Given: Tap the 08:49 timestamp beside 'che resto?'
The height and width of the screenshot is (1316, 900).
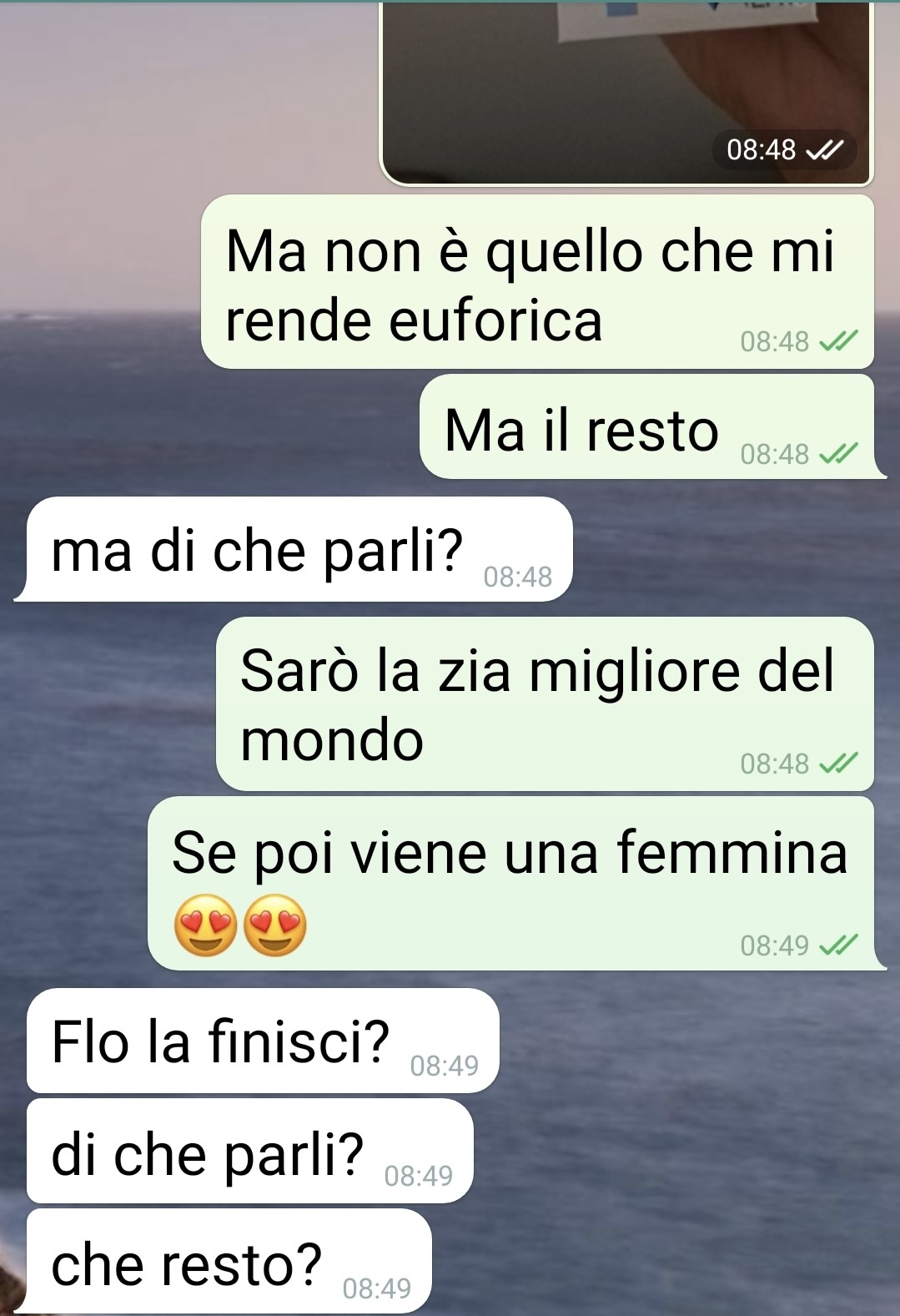Looking at the screenshot, I should coord(377,1288).
